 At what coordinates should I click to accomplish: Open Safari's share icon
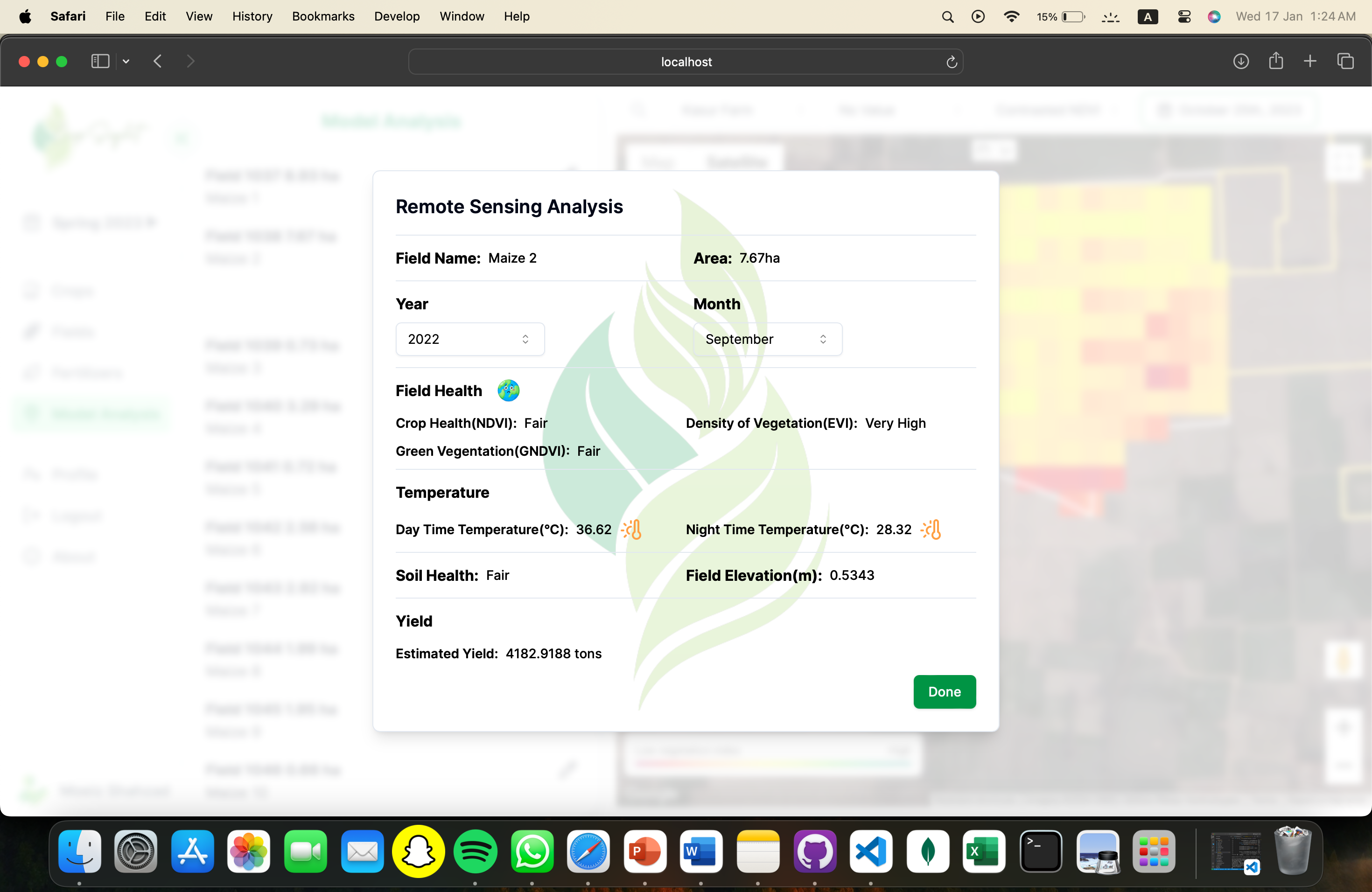[1276, 61]
